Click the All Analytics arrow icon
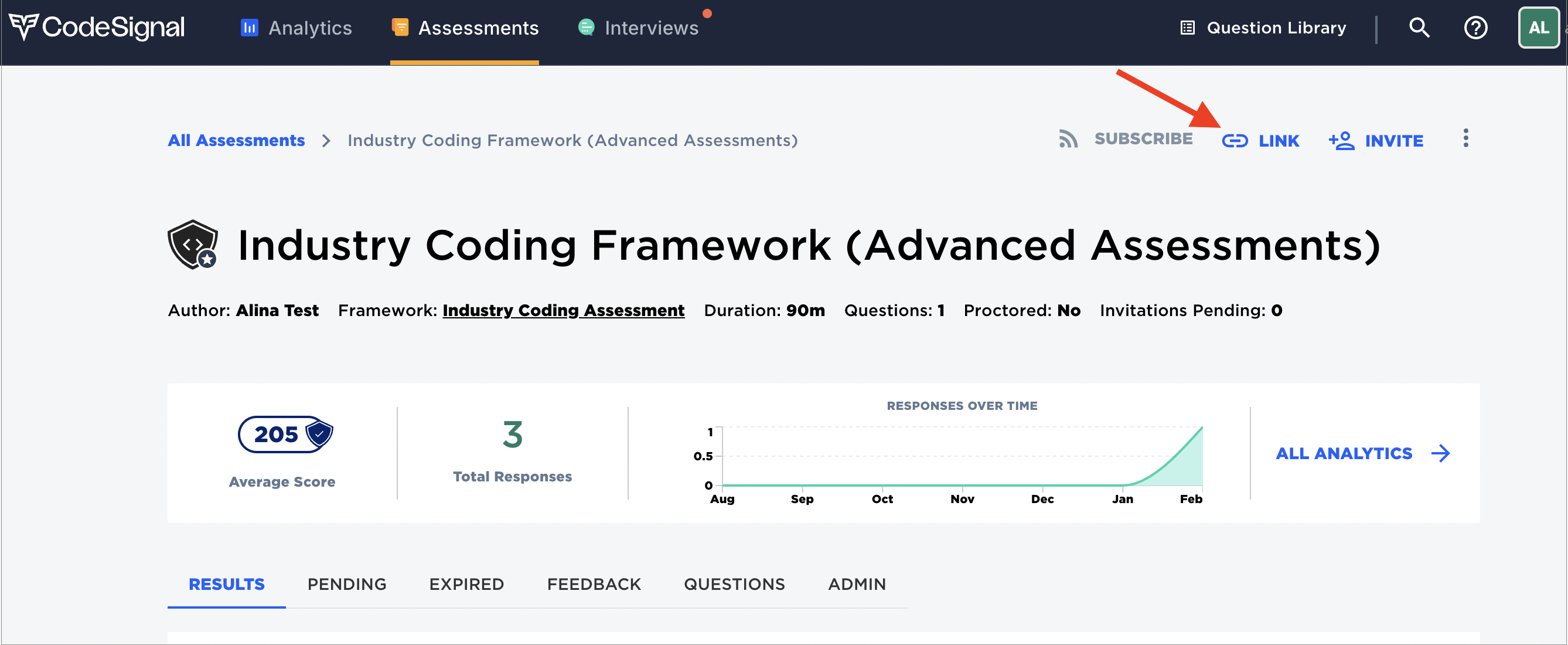This screenshot has height=645, width=1568. coord(1440,453)
